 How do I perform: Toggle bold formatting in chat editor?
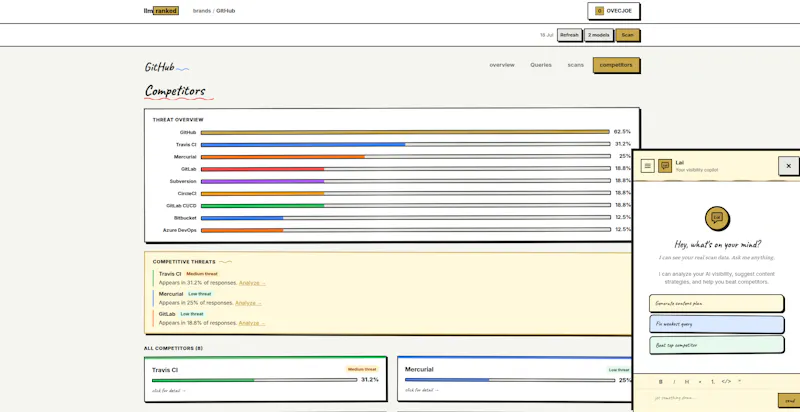(x=661, y=381)
